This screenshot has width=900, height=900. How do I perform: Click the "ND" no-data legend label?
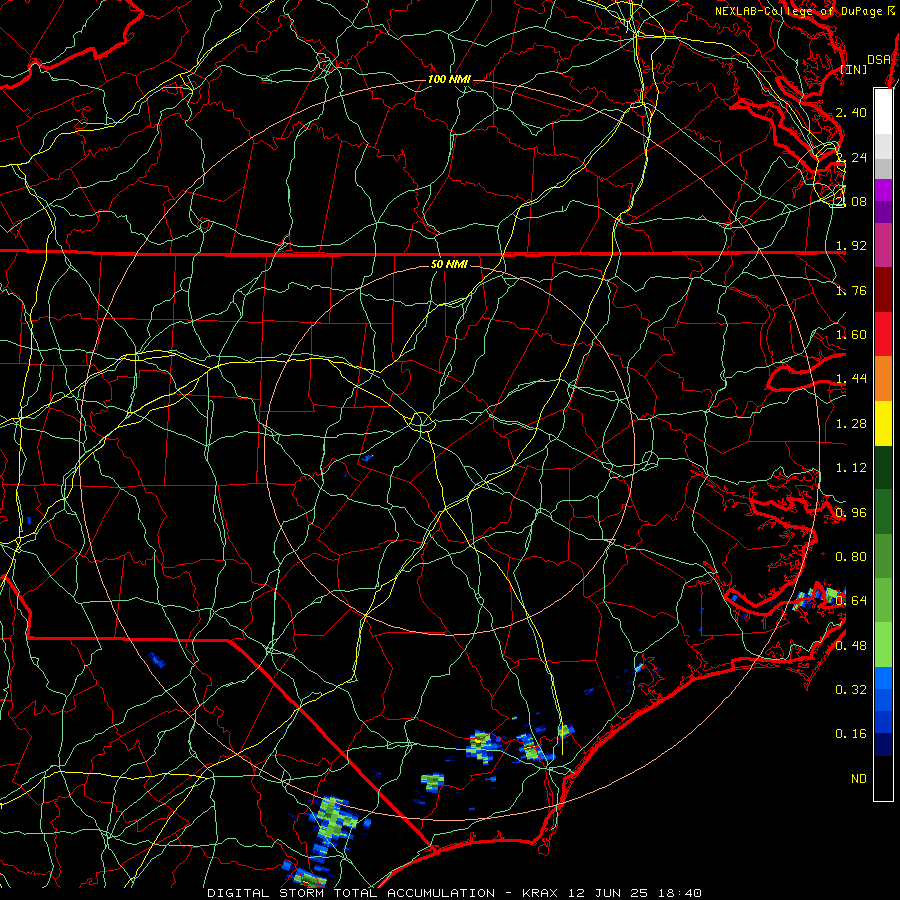coord(859,779)
